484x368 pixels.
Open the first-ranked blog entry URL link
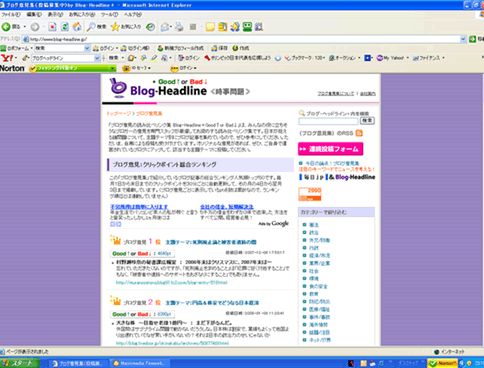click(172, 282)
